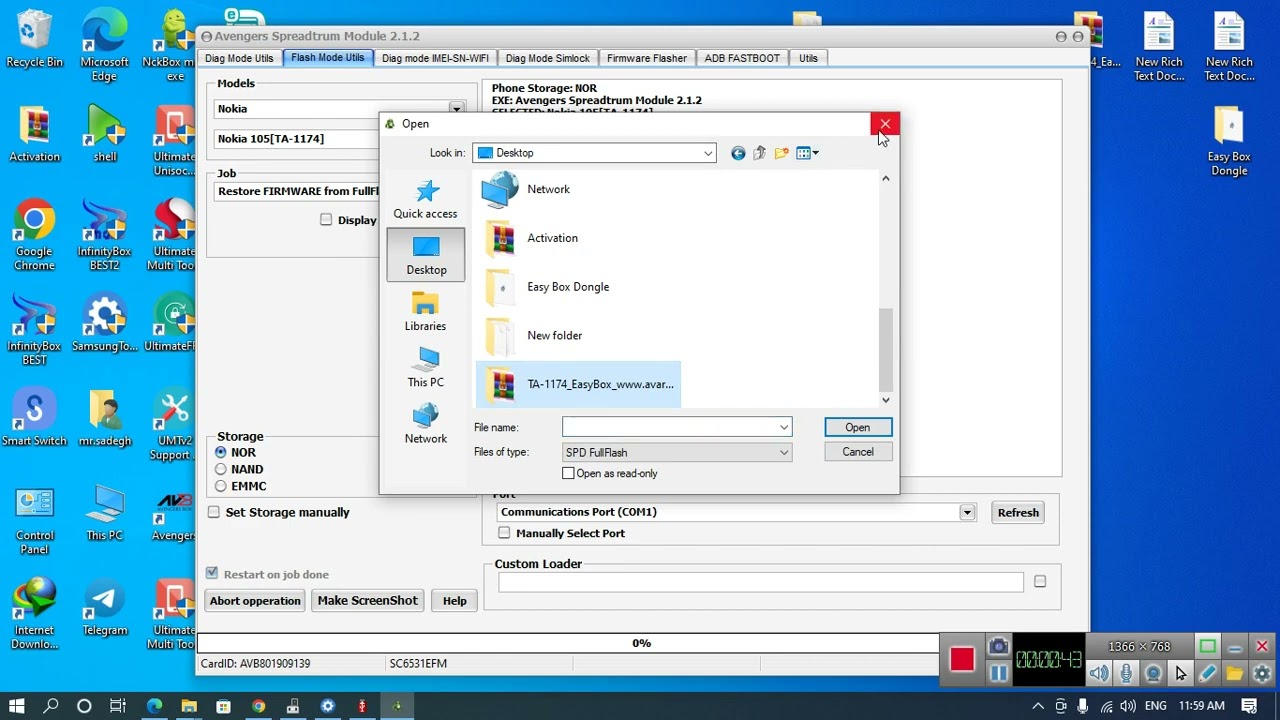Click the Open button in the dialog
Viewport: 1280px width, 720px height.
click(857, 427)
